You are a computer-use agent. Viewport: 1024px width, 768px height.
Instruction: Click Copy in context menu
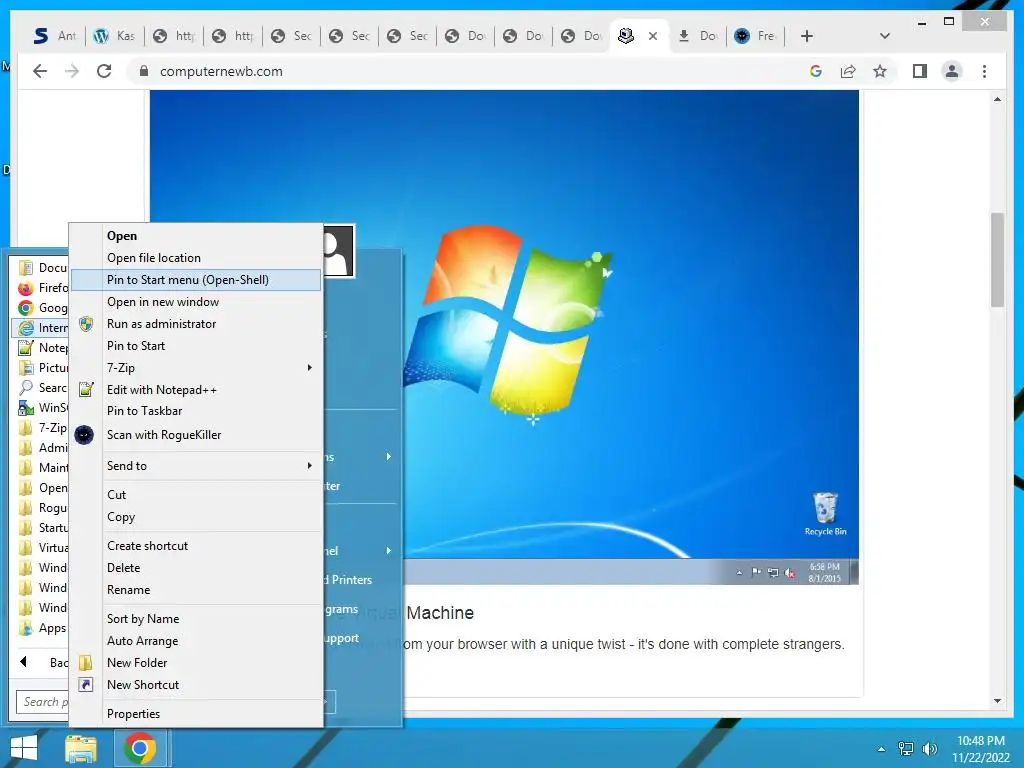coord(196,517)
